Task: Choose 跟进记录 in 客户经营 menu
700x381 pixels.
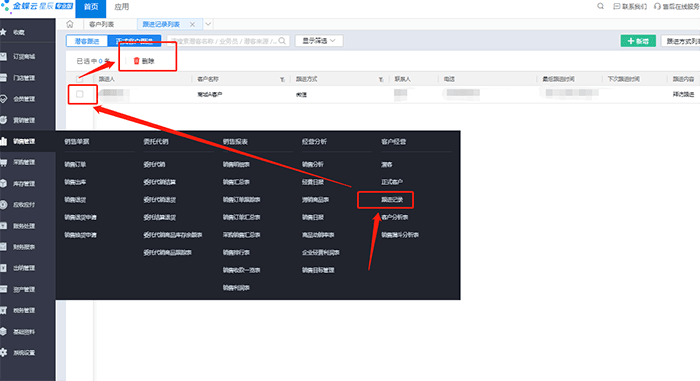Action: 392,200
